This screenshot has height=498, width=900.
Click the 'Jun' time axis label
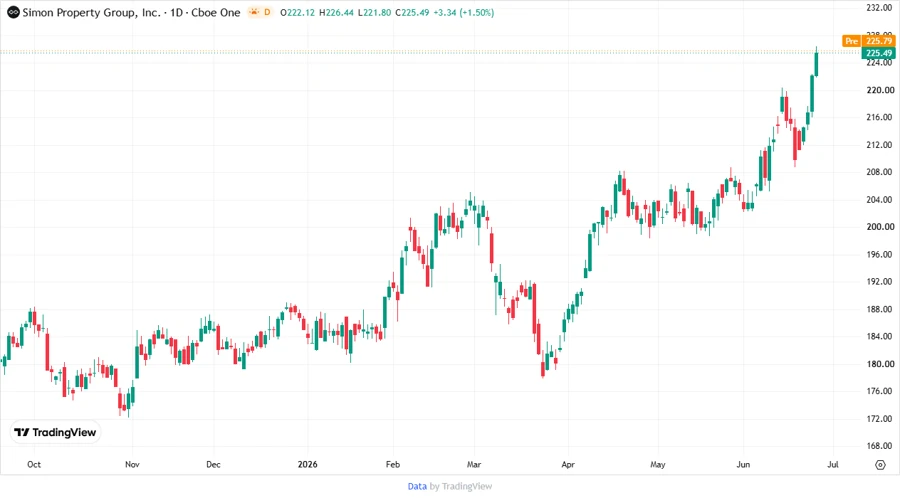point(743,464)
